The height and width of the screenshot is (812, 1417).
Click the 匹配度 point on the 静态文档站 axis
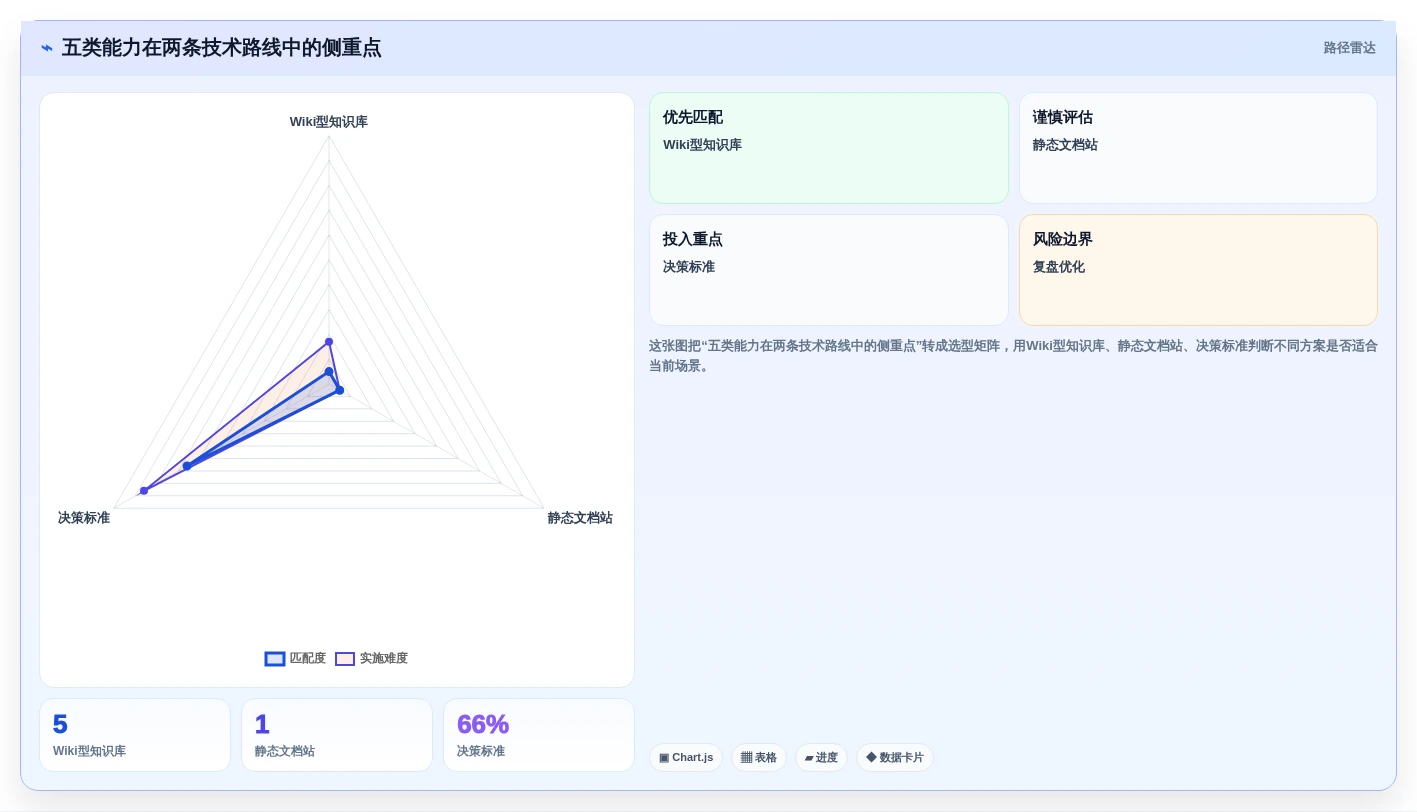coord(340,390)
